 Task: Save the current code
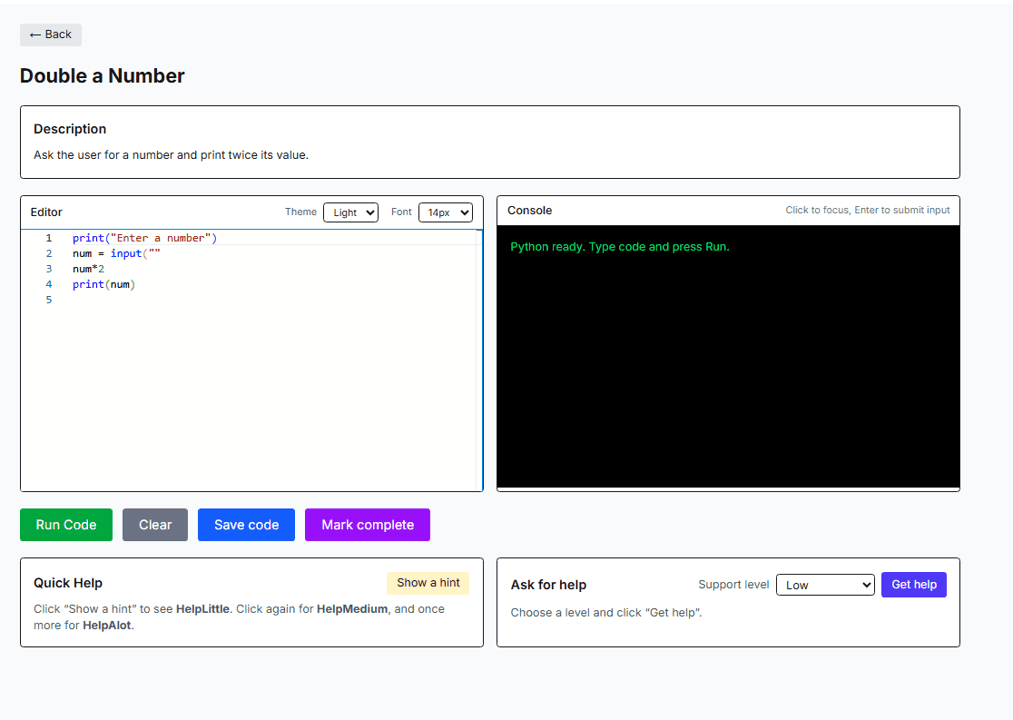246,524
